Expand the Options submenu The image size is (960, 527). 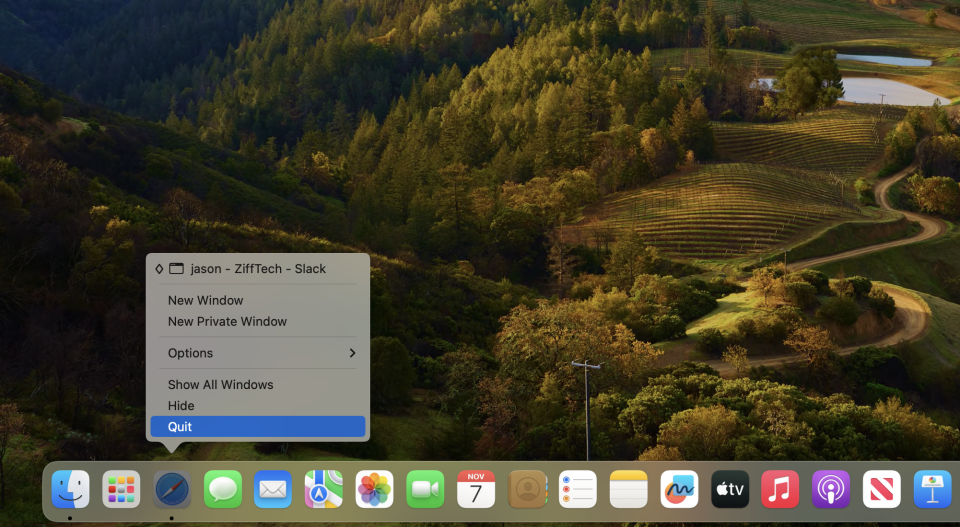click(x=258, y=353)
